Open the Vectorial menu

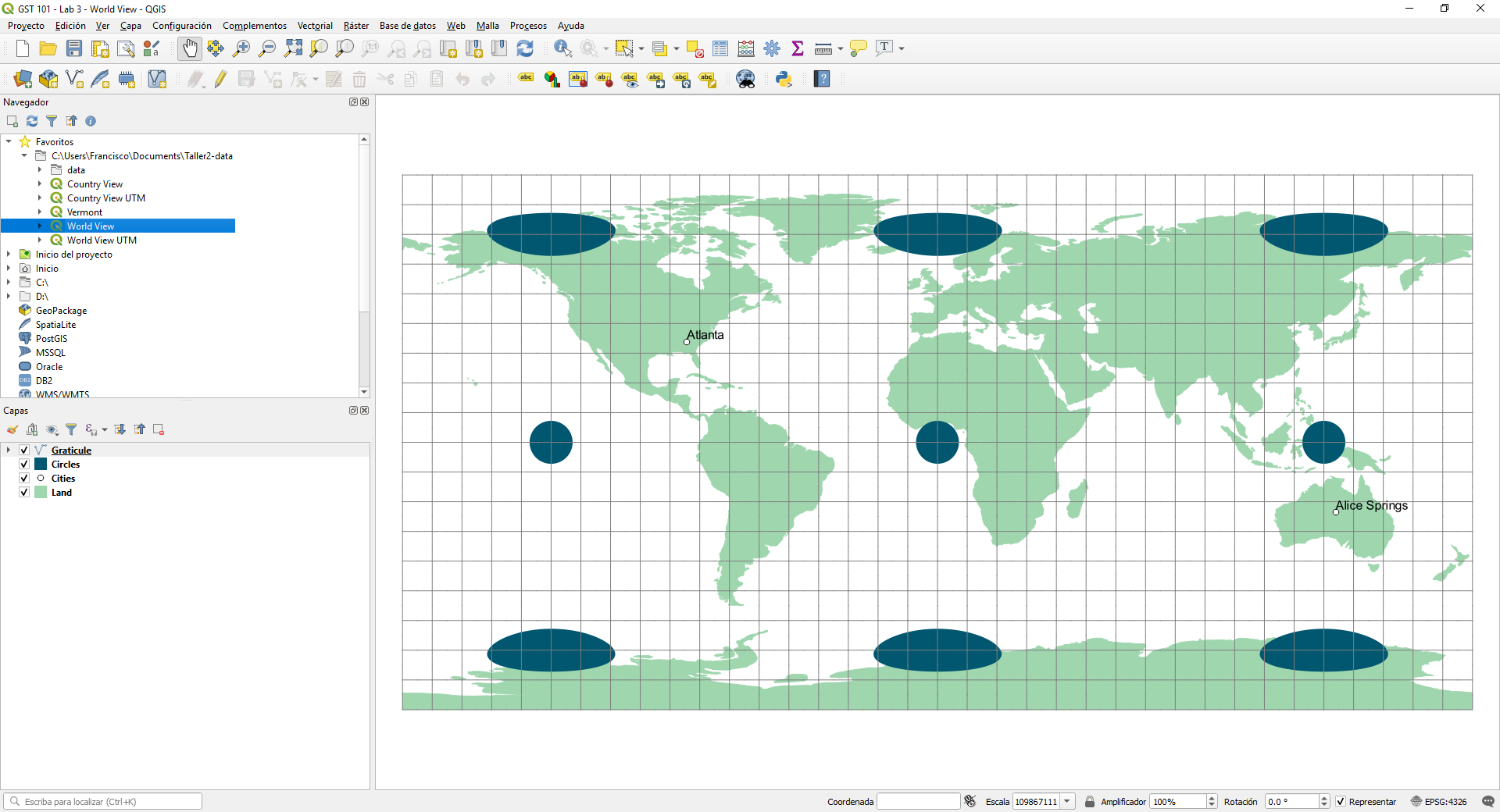(x=315, y=26)
